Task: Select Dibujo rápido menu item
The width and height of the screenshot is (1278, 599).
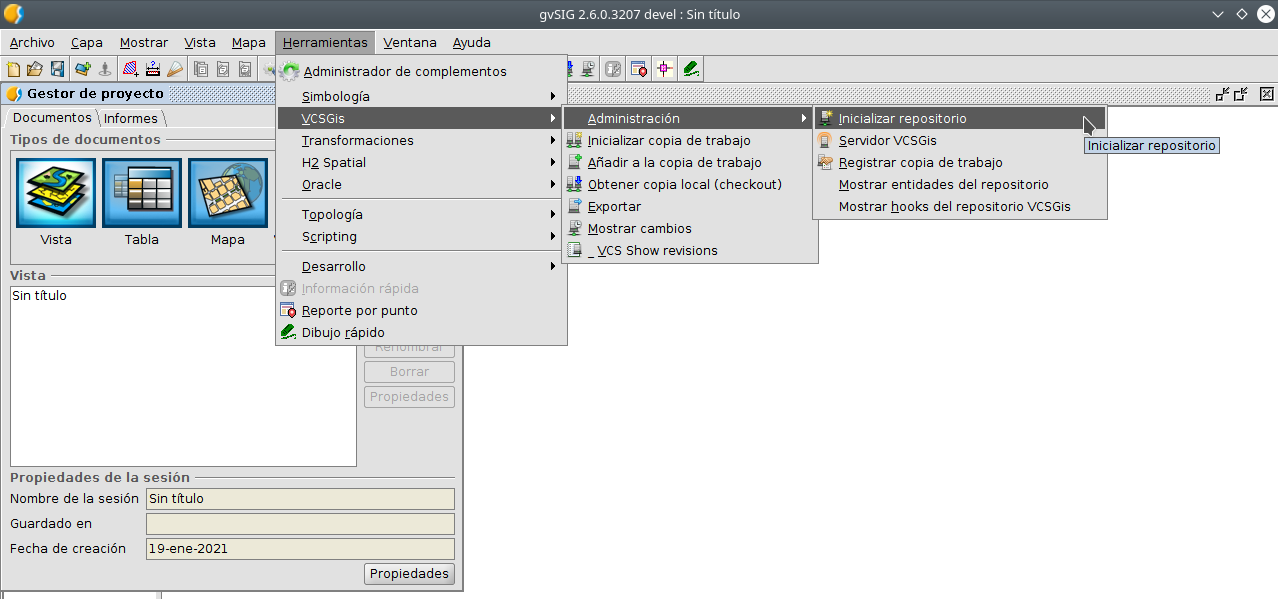Action: pyautogui.click(x=421, y=332)
